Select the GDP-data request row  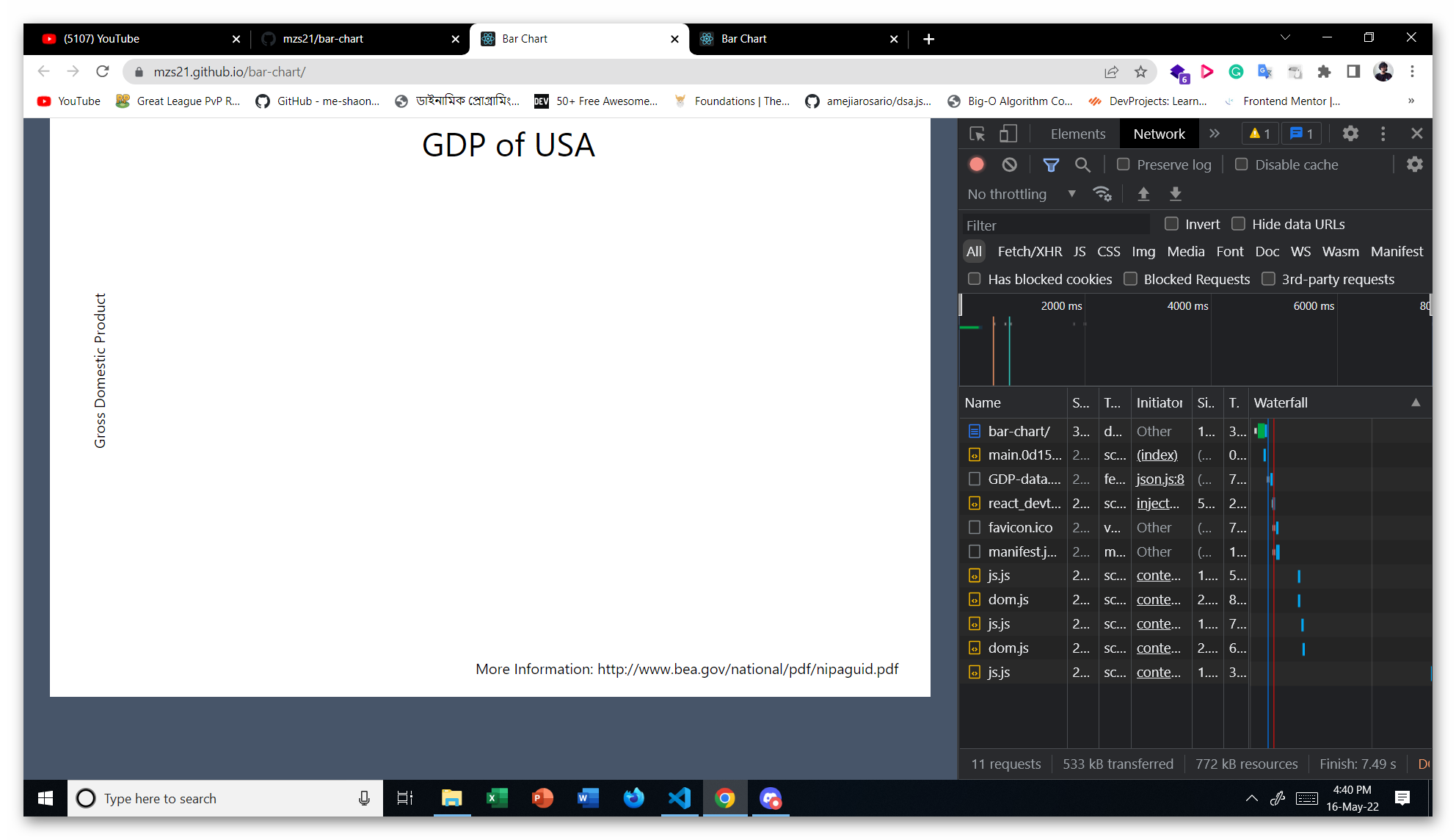coord(1023,479)
